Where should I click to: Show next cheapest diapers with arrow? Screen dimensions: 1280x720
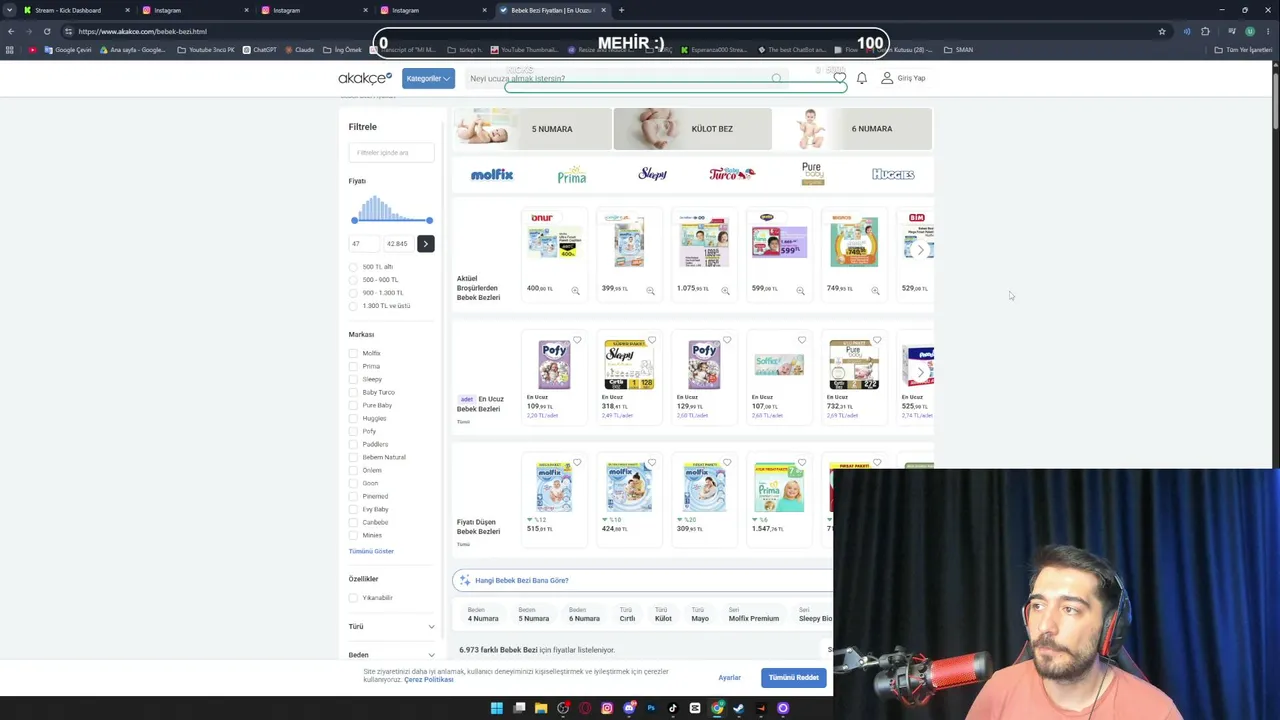click(x=921, y=372)
